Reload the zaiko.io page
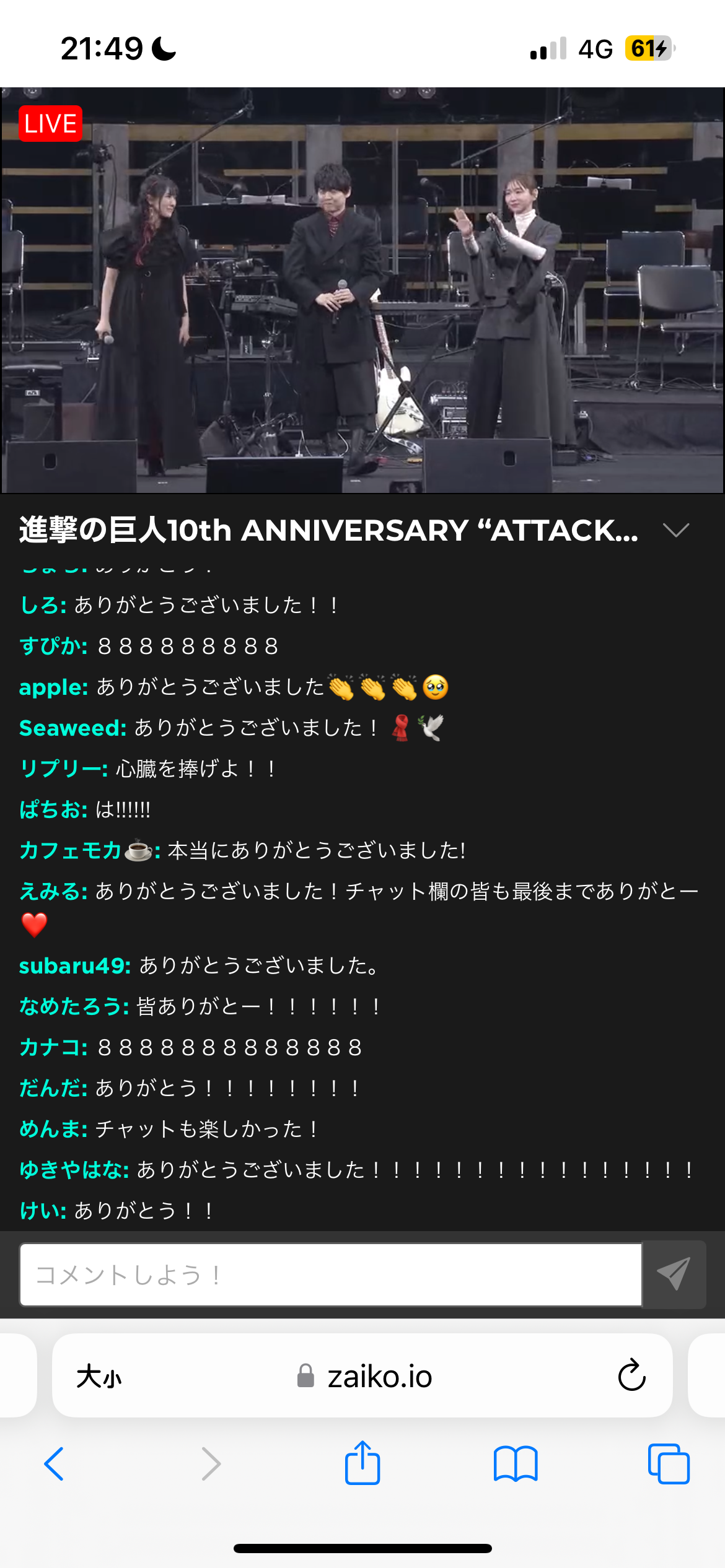Image resolution: width=725 pixels, height=1568 pixels. 632,1375
